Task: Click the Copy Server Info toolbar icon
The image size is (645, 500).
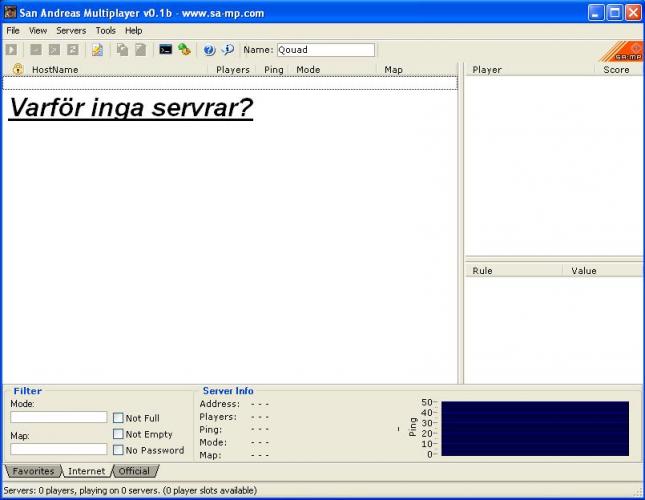Action: click(122, 50)
